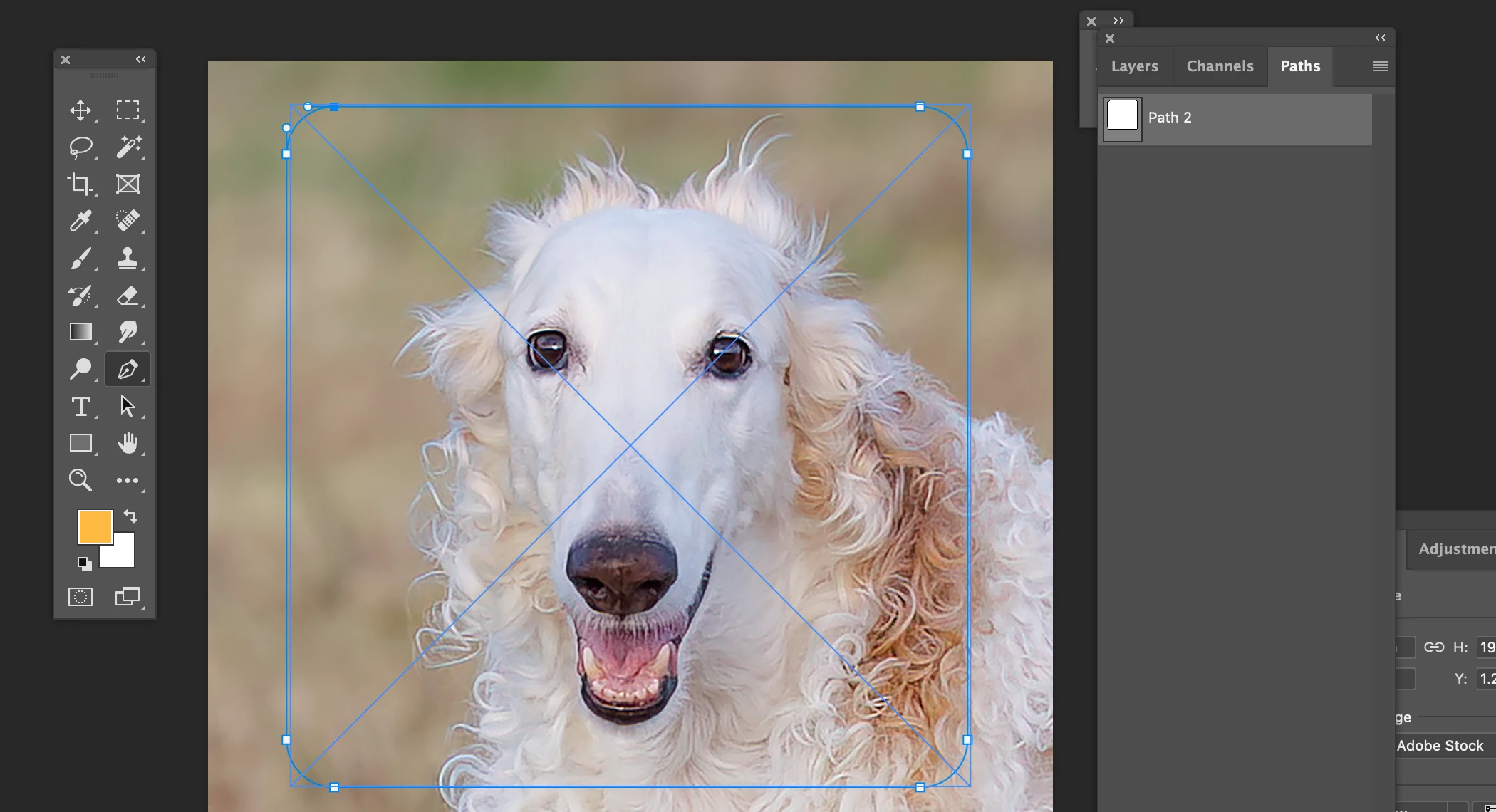Switch to the Channels tab
Image resolution: width=1496 pixels, height=812 pixels.
click(x=1220, y=66)
